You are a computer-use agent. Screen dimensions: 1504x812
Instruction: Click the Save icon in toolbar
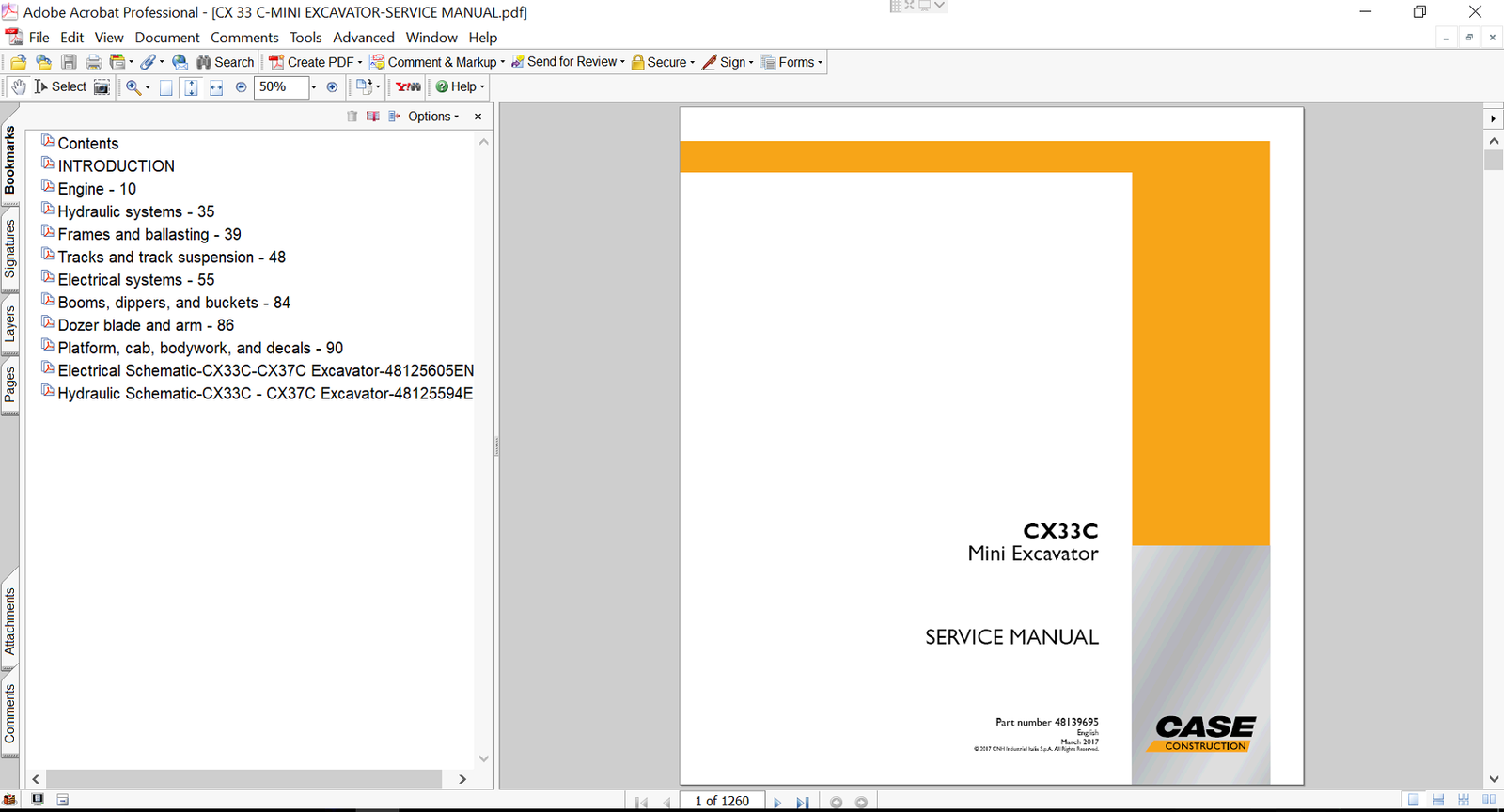click(x=69, y=62)
